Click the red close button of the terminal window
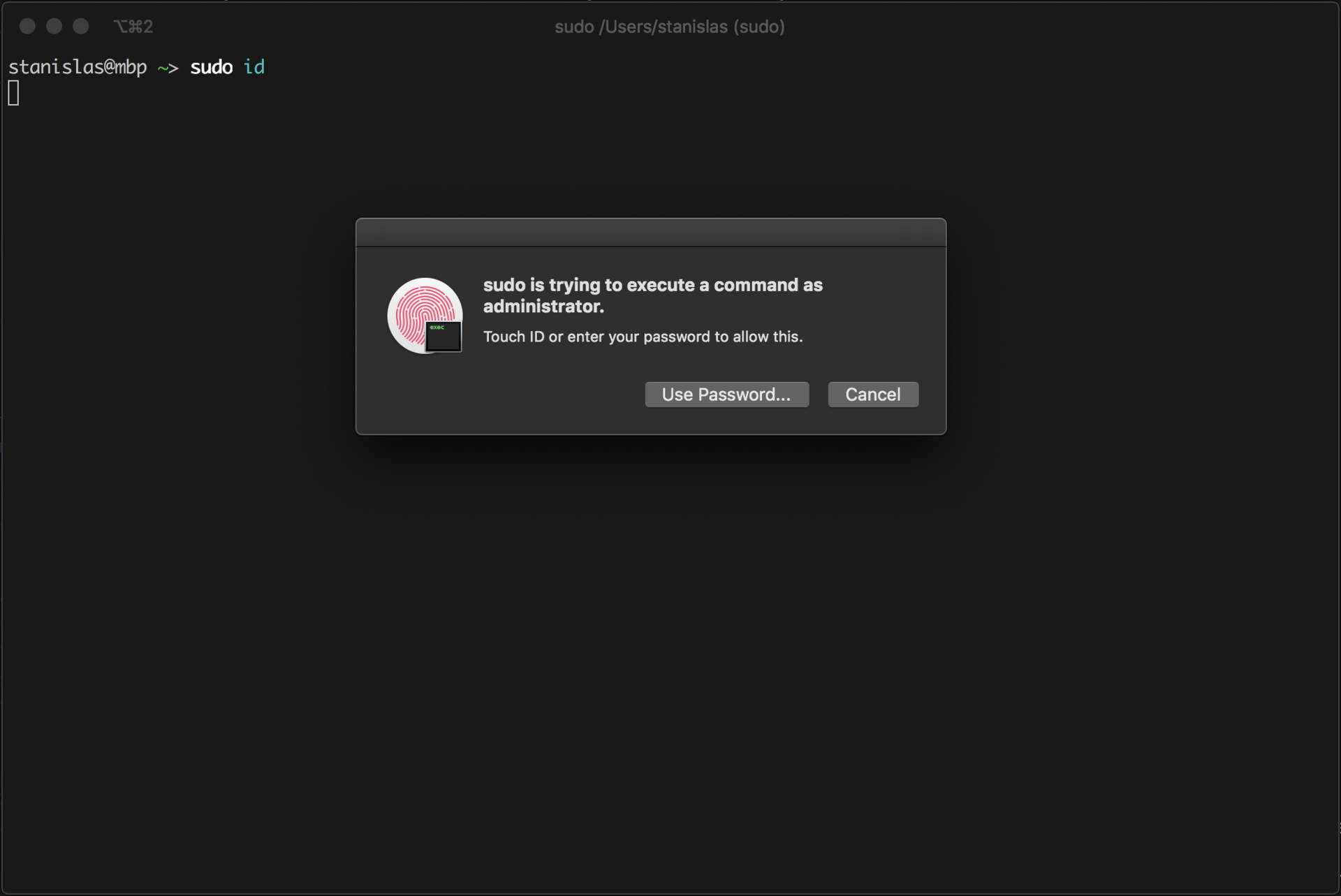Viewport: 1341px width, 896px height. [x=28, y=26]
